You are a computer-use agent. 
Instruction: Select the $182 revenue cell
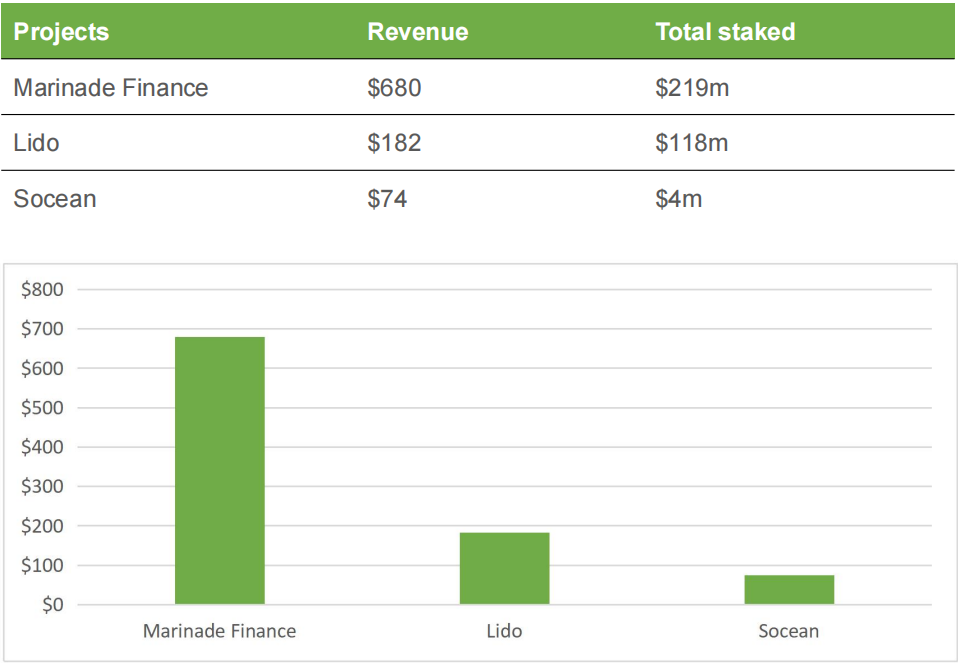pos(394,143)
